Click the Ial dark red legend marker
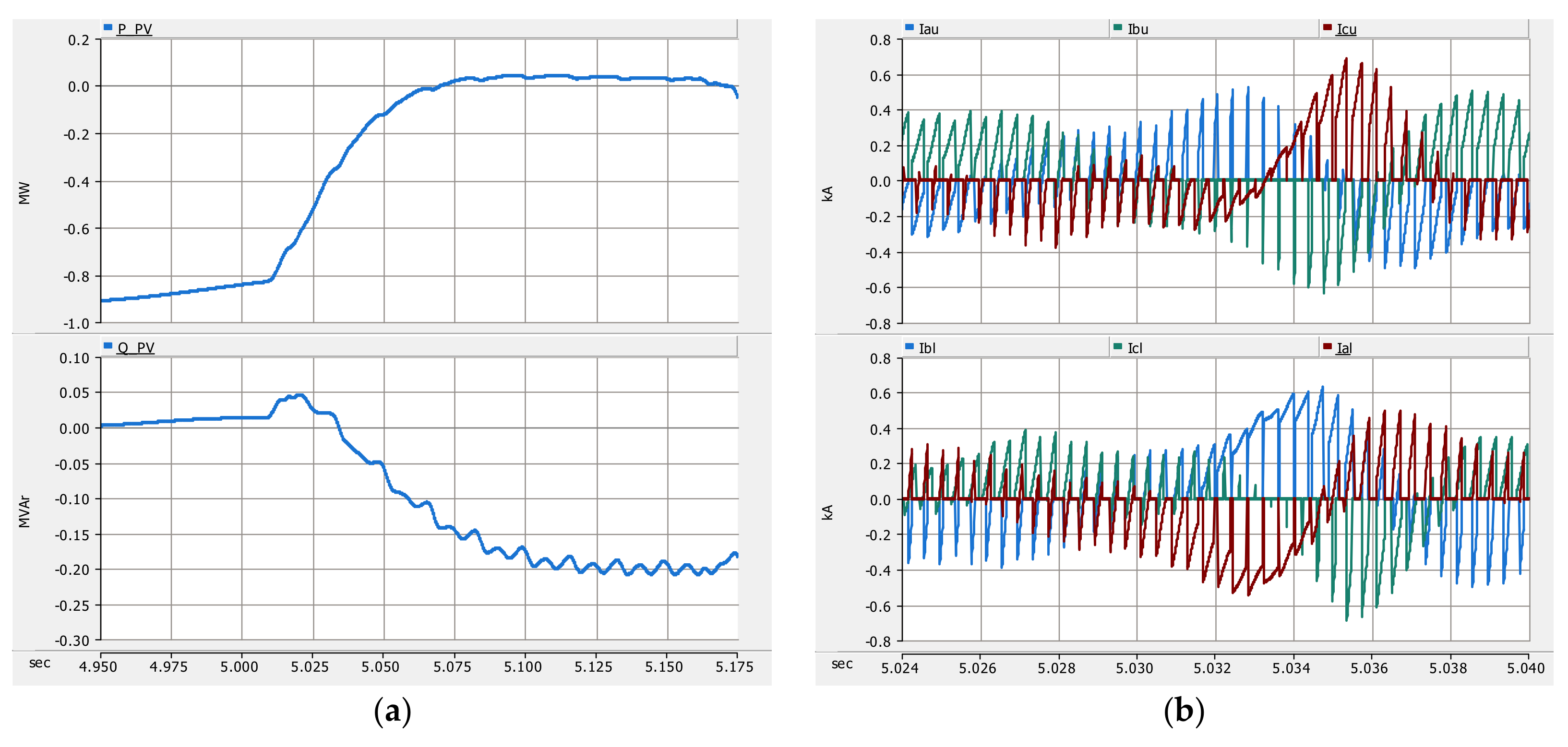The height and width of the screenshot is (747, 1568). [1327, 346]
